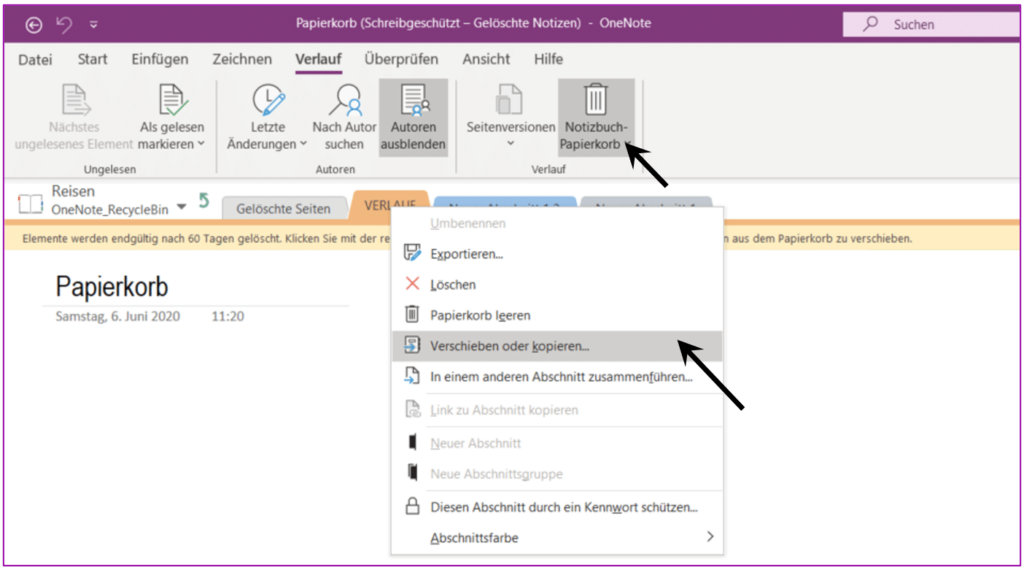The width and height of the screenshot is (1024, 567).
Task: Expand Letzte Änderungen dropdown arrow
Action: tap(303, 144)
